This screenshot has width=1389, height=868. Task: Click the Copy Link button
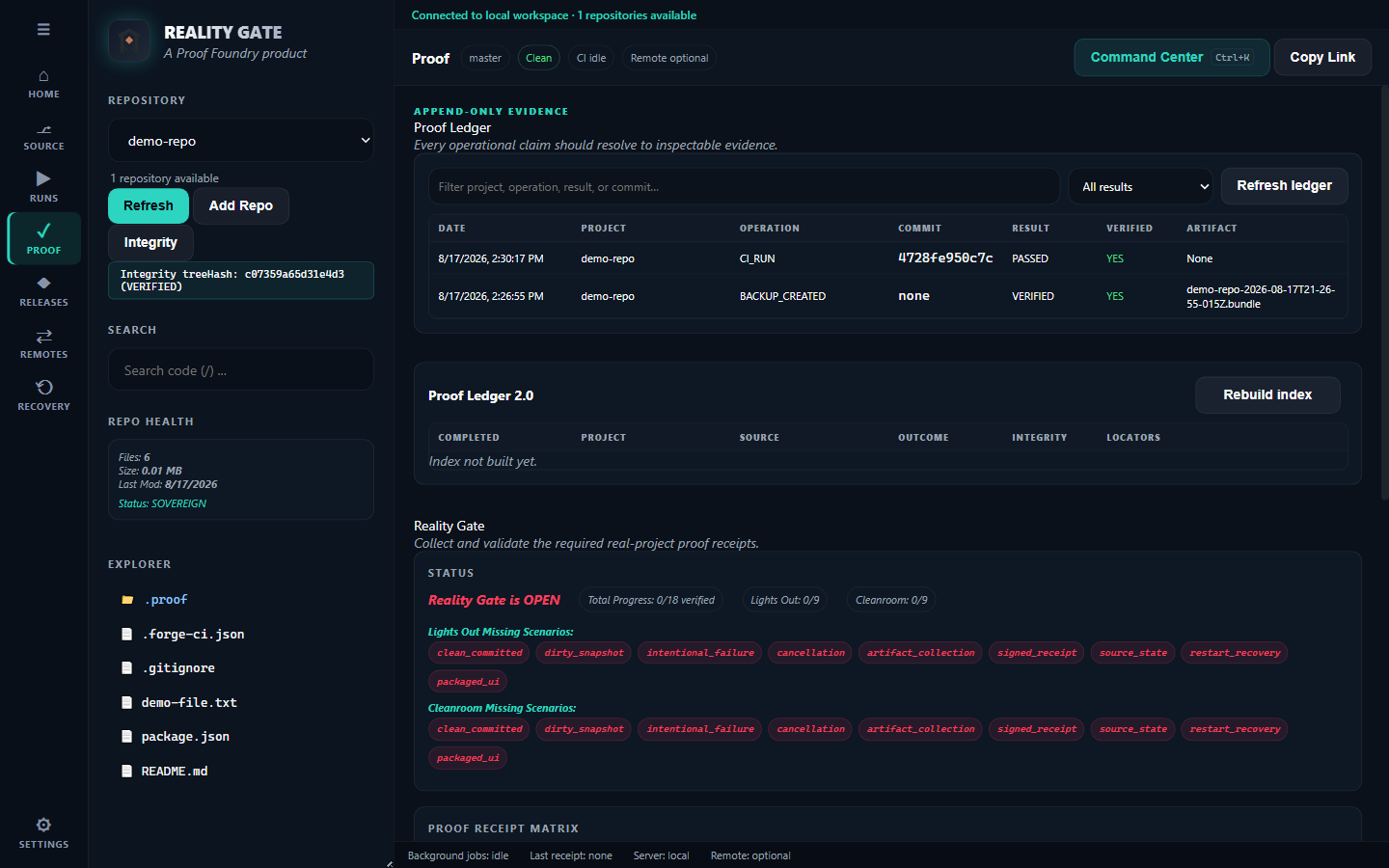click(1322, 57)
